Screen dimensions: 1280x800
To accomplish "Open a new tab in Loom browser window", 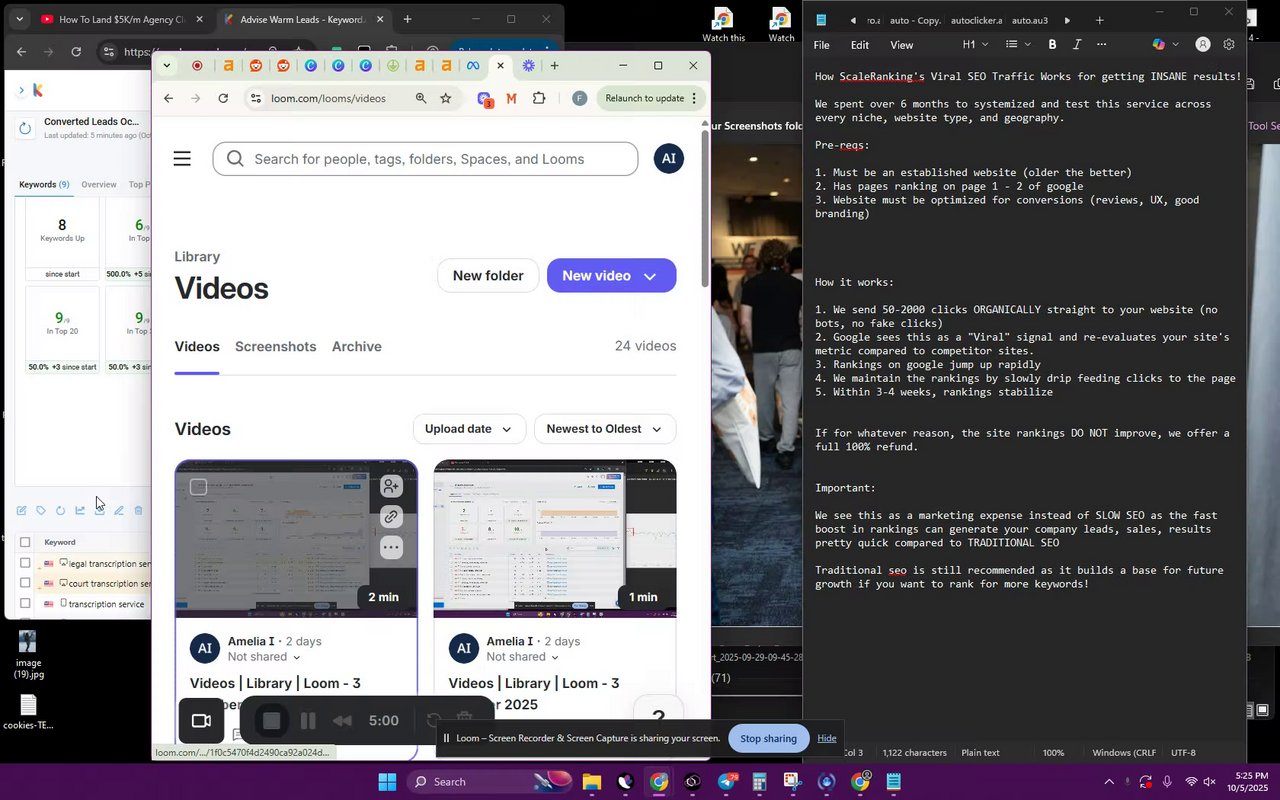I will (x=554, y=66).
